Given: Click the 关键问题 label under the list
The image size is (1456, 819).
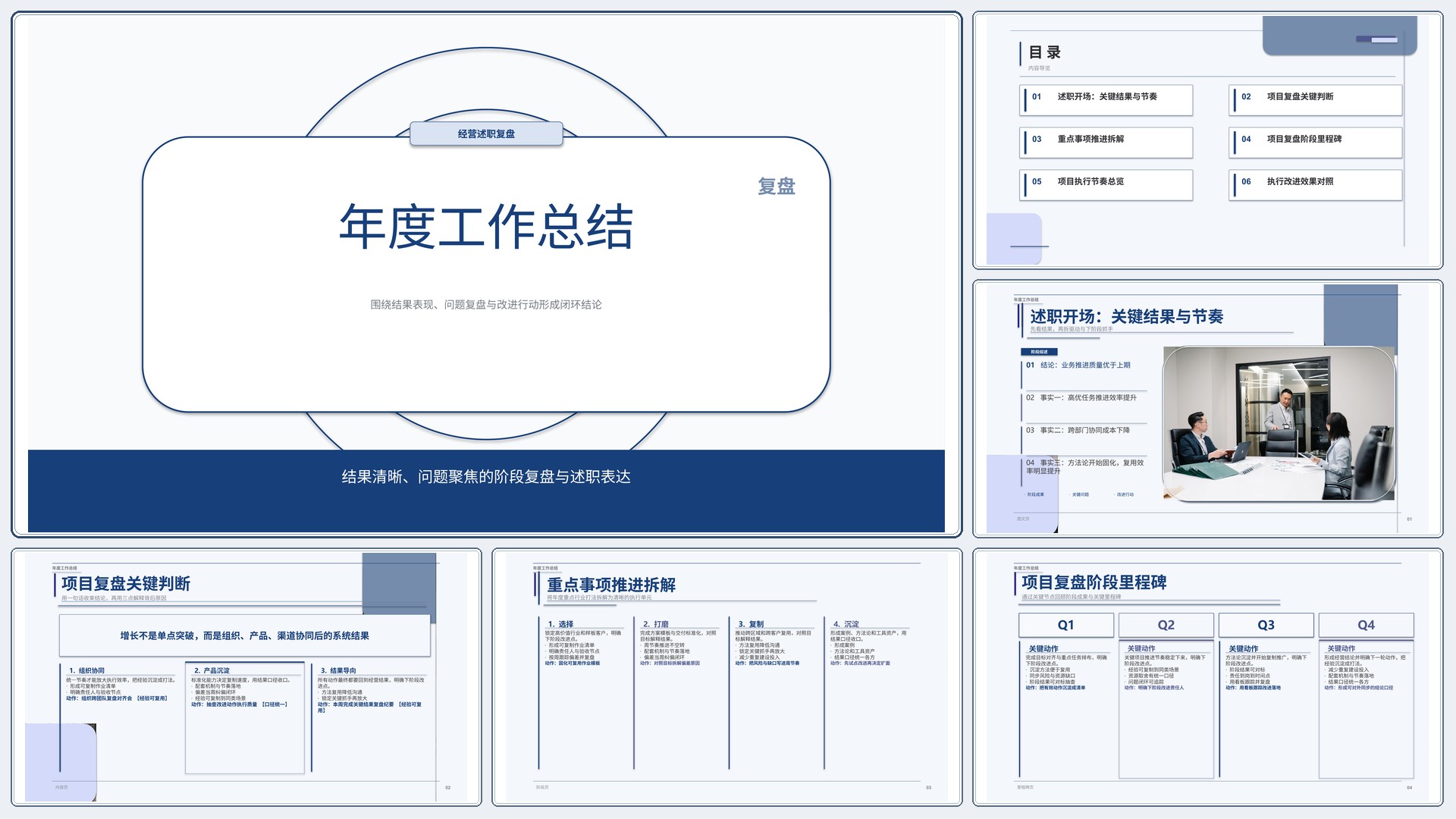Looking at the screenshot, I should (x=1080, y=494).
